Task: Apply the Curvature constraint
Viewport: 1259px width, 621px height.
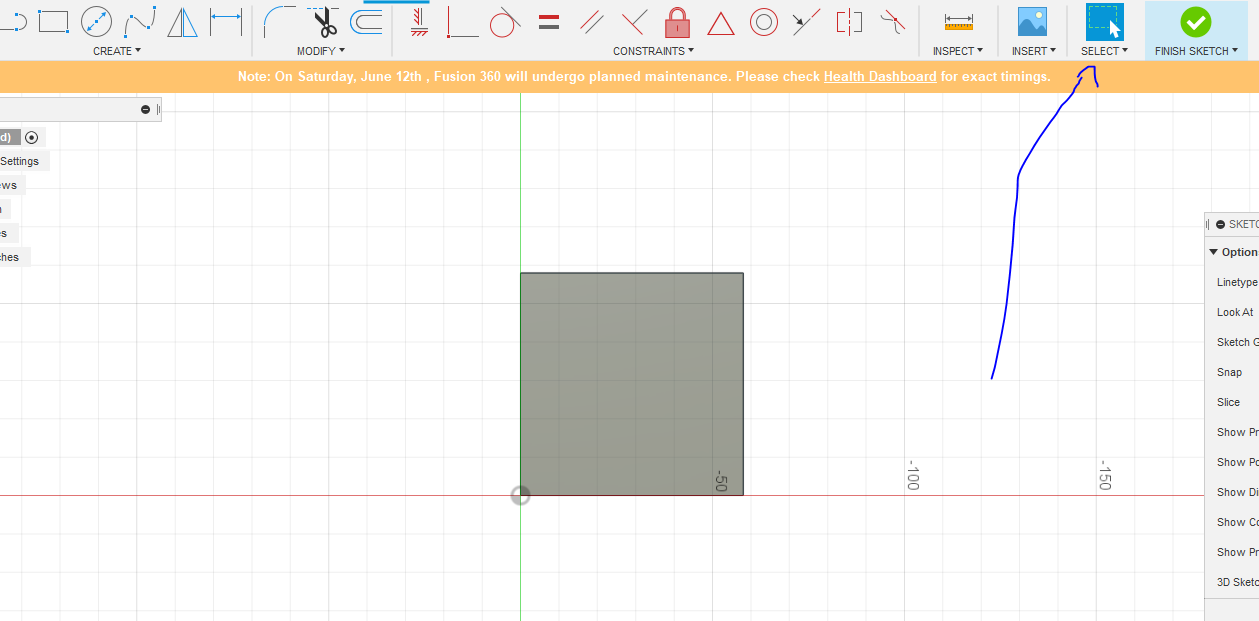Action: click(892, 21)
